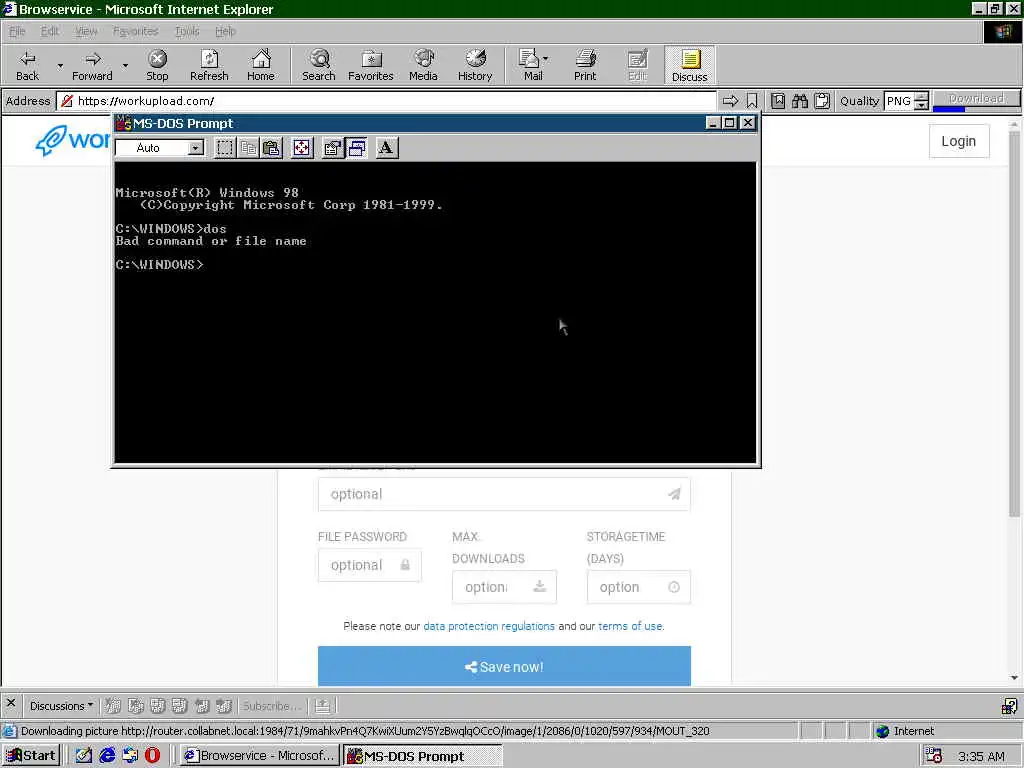Open the Auto font size dropdown
1024x768 pixels.
coord(195,148)
